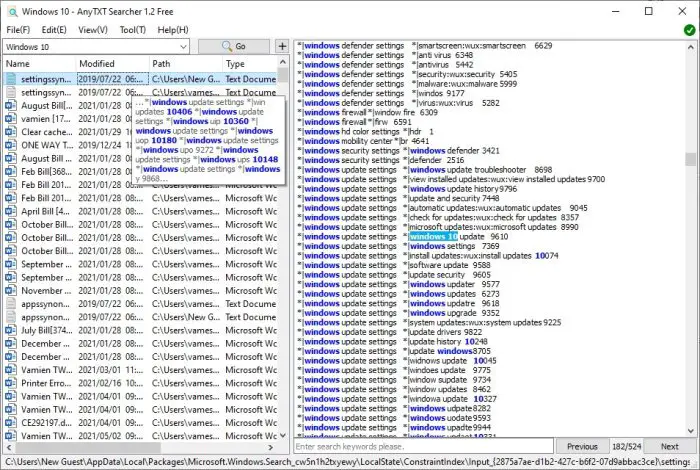Screen dimensions: 700x470
Task: Click the AnyTXT Searcher title bar icon
Action: click(12, 12)
